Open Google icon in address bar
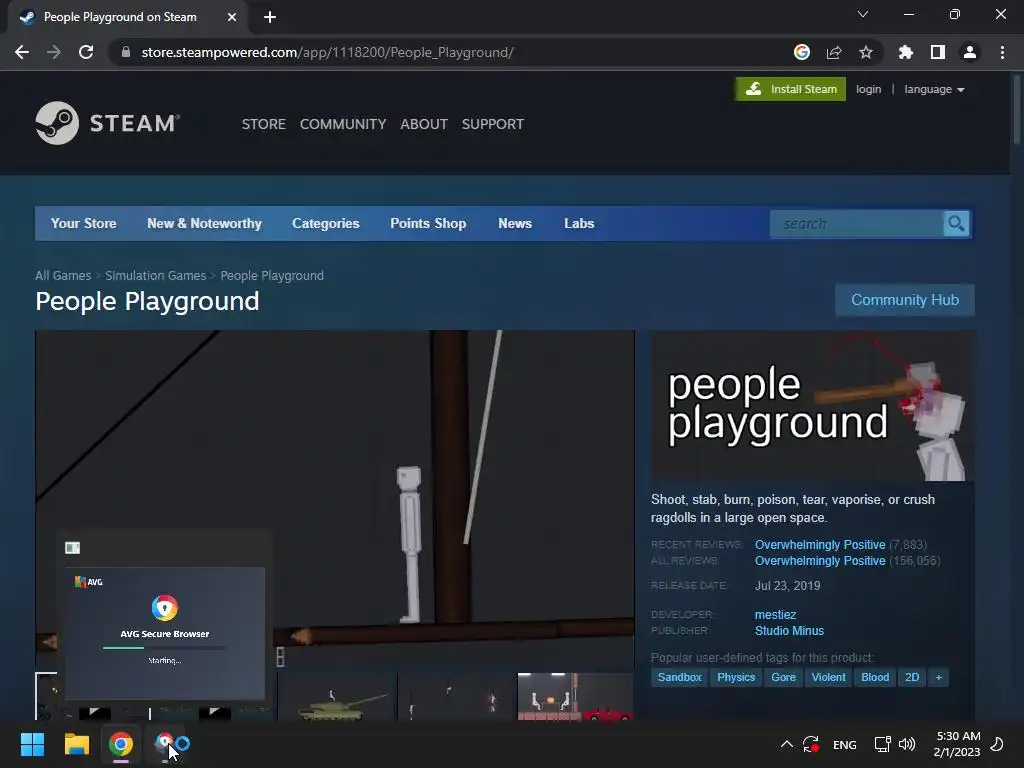The image size is (1024, 768). [802, 52]
